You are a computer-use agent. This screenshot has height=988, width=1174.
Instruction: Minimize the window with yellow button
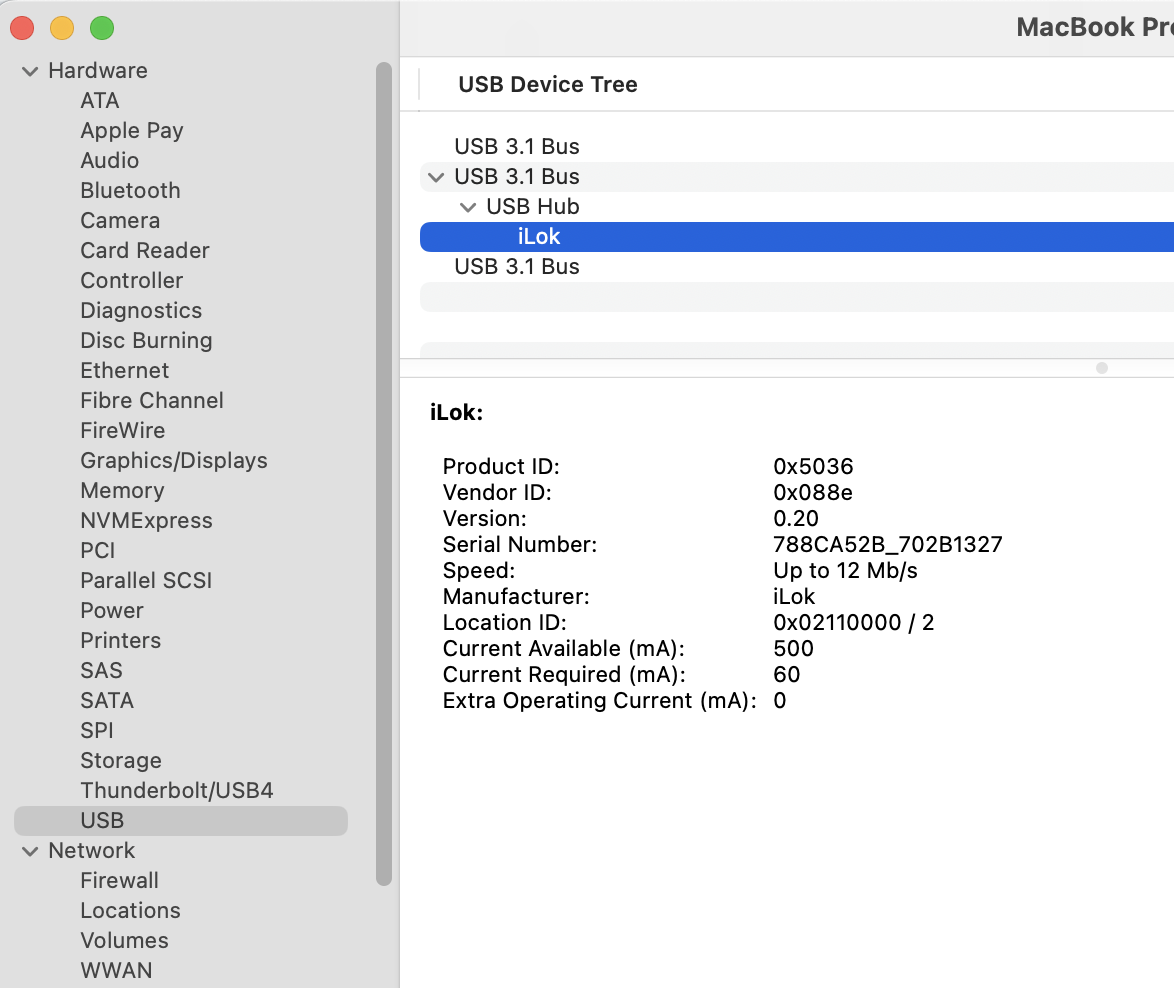click(x=62, y=28)
